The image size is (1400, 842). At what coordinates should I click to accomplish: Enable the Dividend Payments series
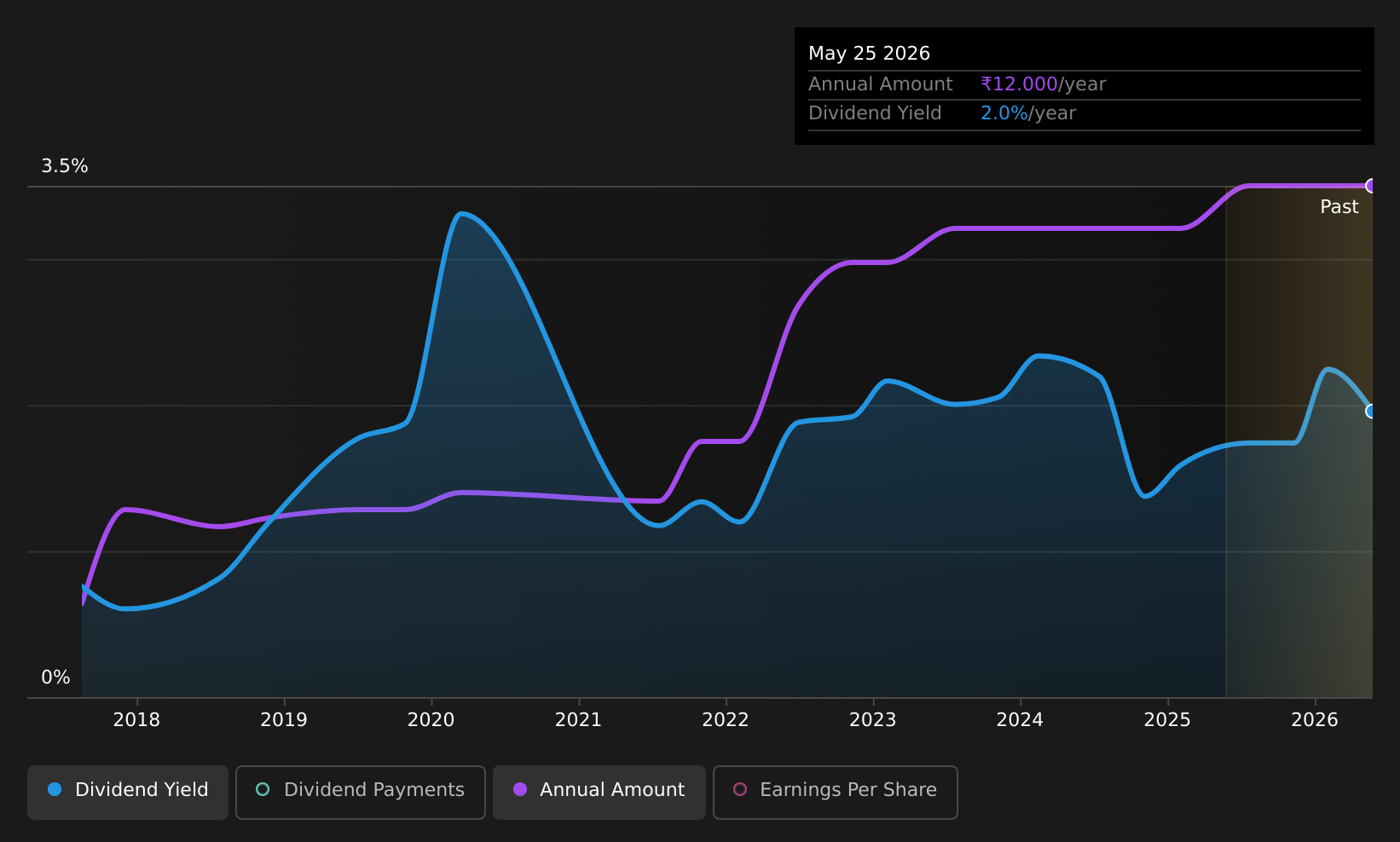point(361,792)
